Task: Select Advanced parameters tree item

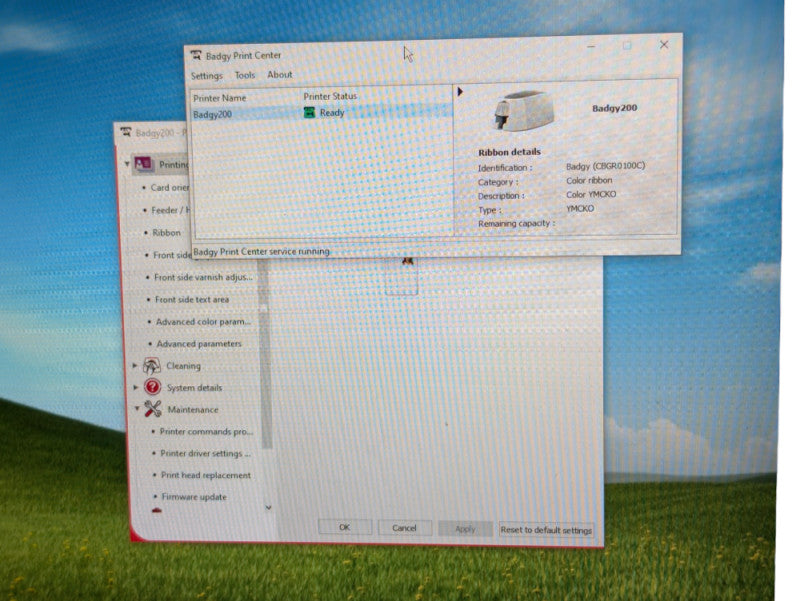Action: (x=199, y=344)
